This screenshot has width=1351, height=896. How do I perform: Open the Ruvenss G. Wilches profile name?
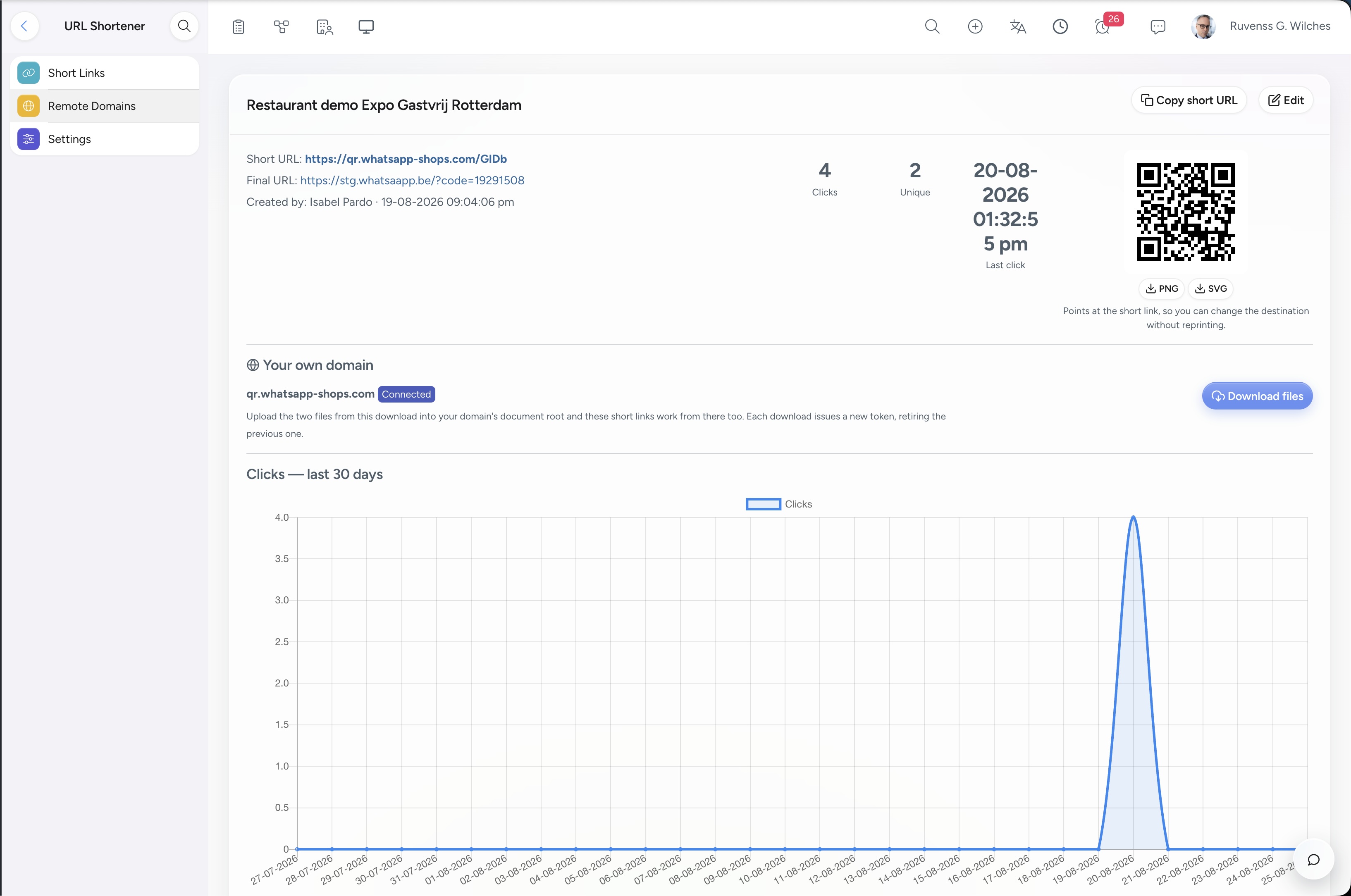[x=1279, y=26]
